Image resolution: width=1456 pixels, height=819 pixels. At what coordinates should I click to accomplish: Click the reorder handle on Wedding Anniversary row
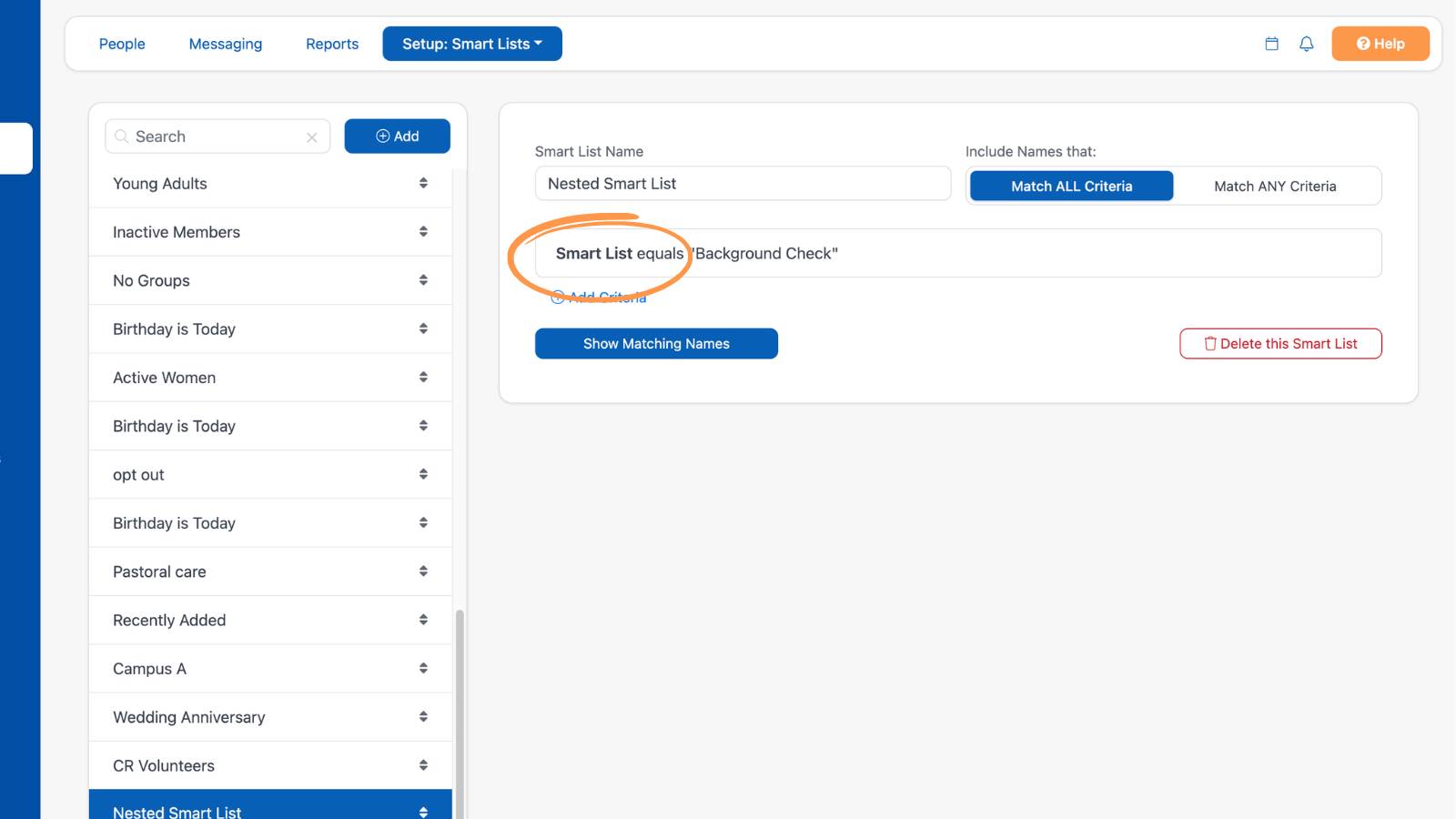(x=423, y=717)
